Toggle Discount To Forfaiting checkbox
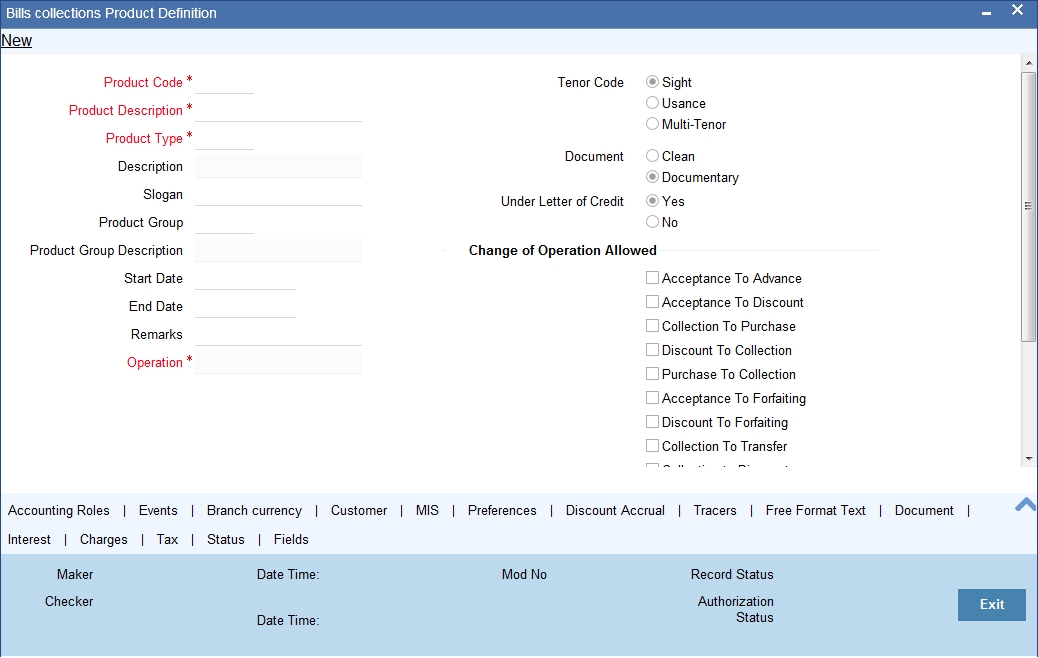 pos(652,422)
